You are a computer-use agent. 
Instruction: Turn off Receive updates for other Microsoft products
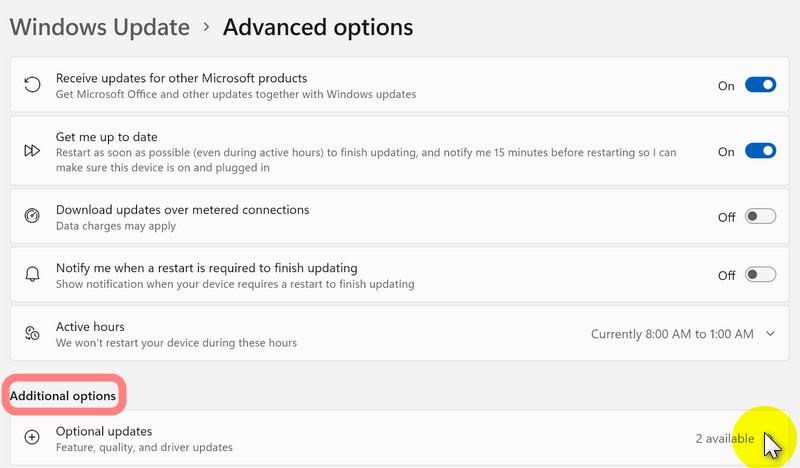coord(760,86)
